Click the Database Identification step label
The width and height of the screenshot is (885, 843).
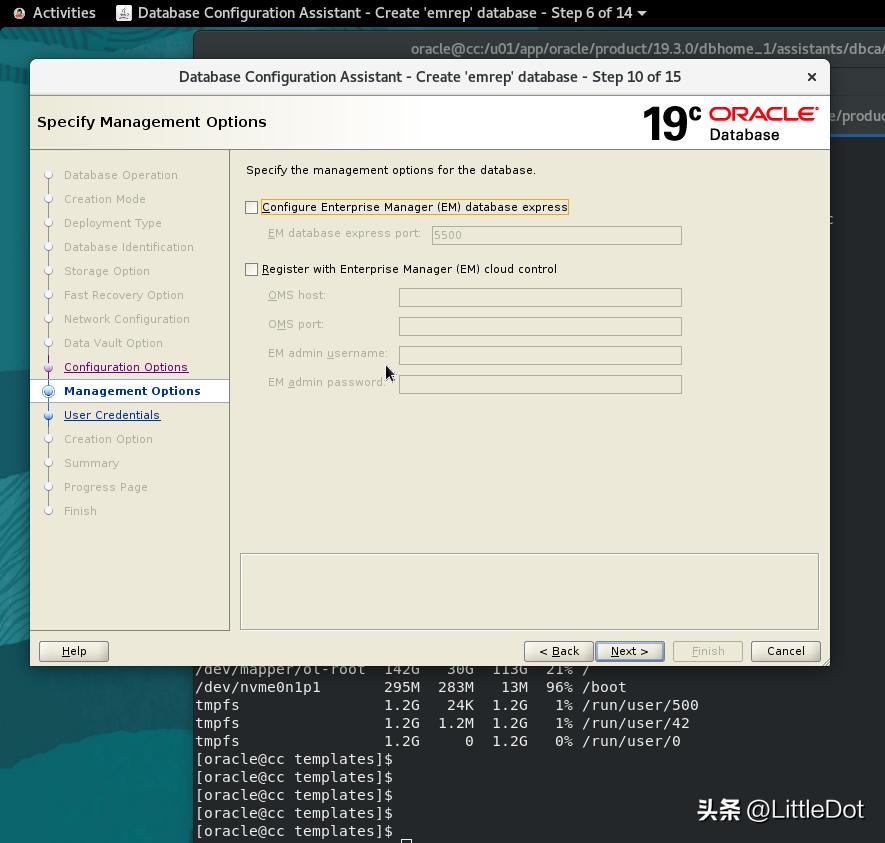coord(129,247)
